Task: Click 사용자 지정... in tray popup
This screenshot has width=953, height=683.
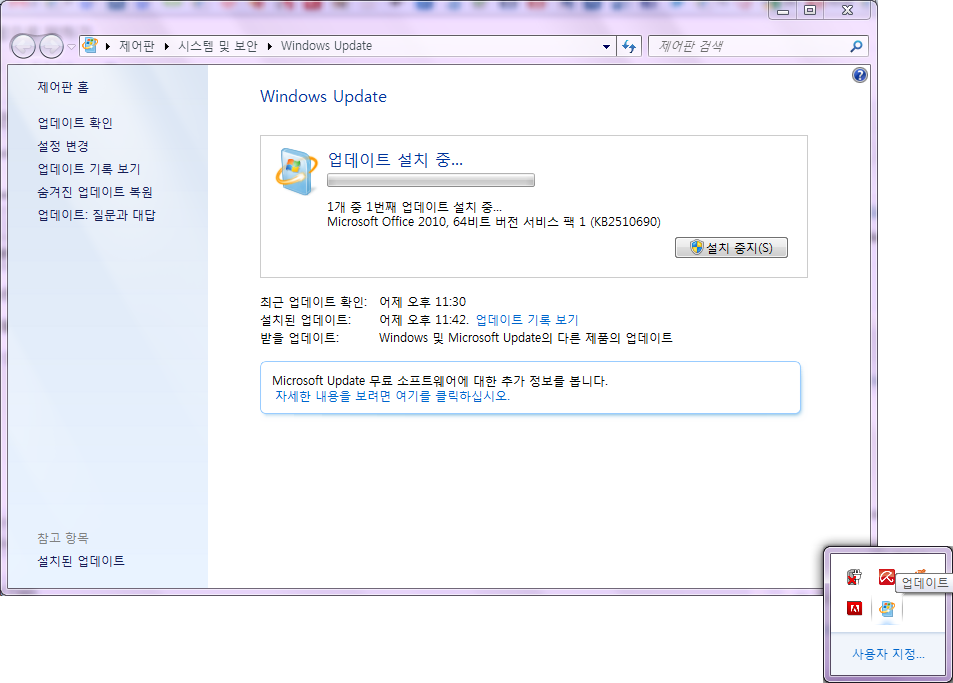Action: tap(888, 654)
